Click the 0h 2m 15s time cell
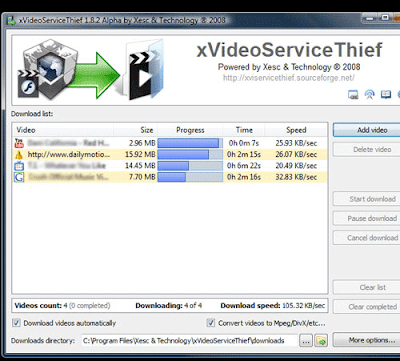This screenshot has width=400, height=361. point(244,155)
